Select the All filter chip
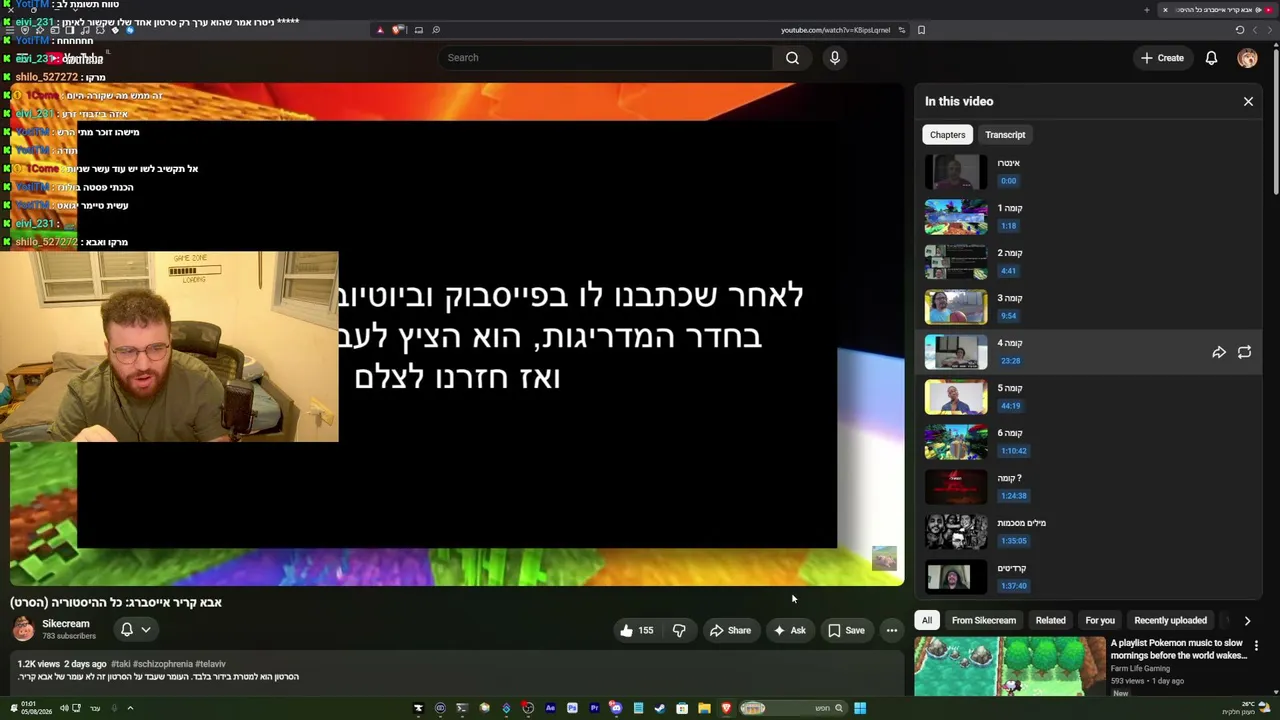The width and height of the screenshot is (1280, 720). [x=927, y=621]
